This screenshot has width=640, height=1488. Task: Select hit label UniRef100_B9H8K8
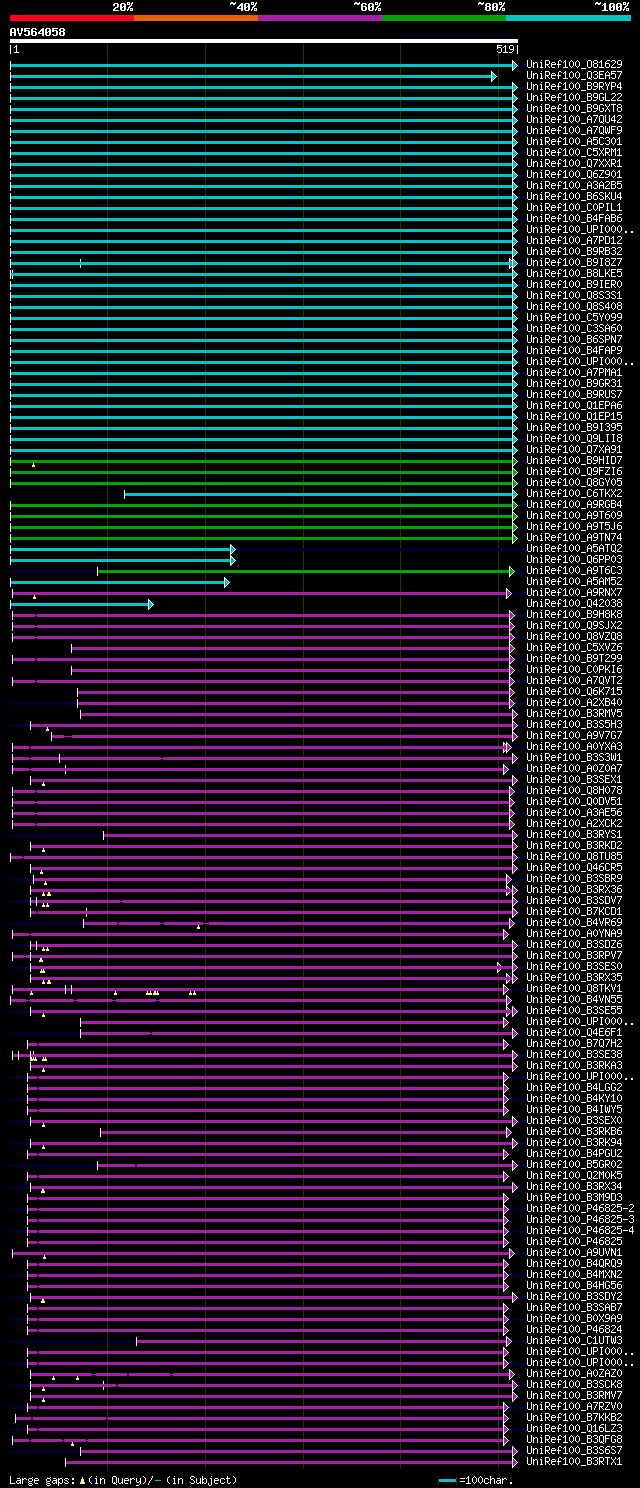coord(574,614)
